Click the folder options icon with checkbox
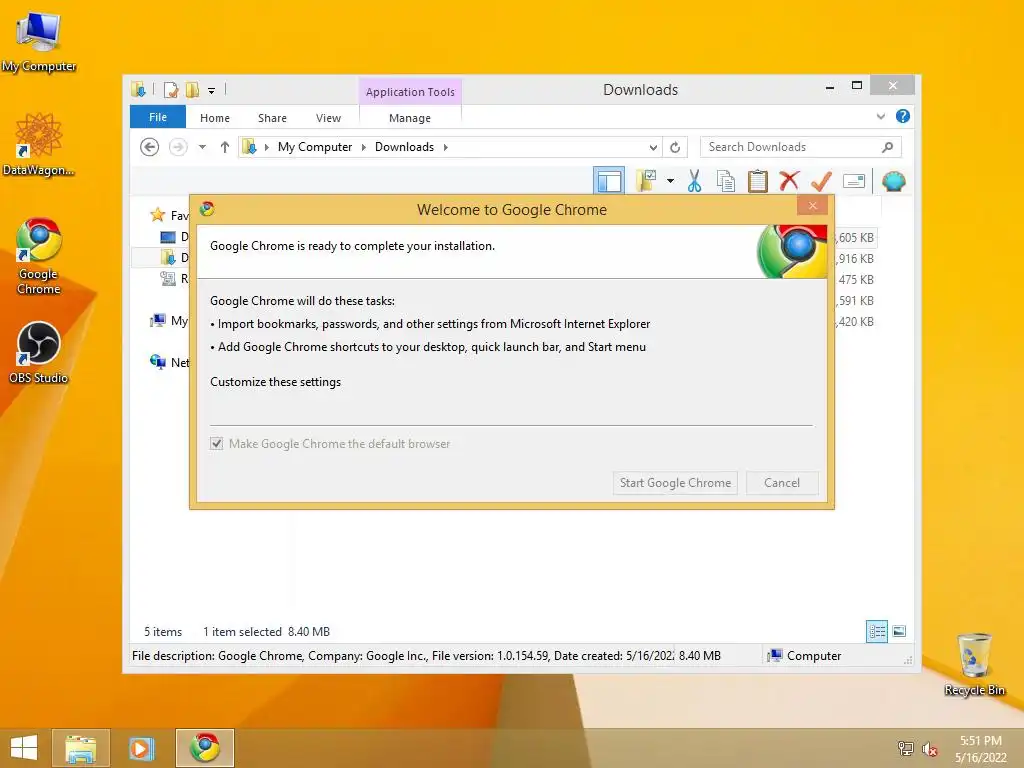Screen dimensions: 1024x768 [646, 181]
